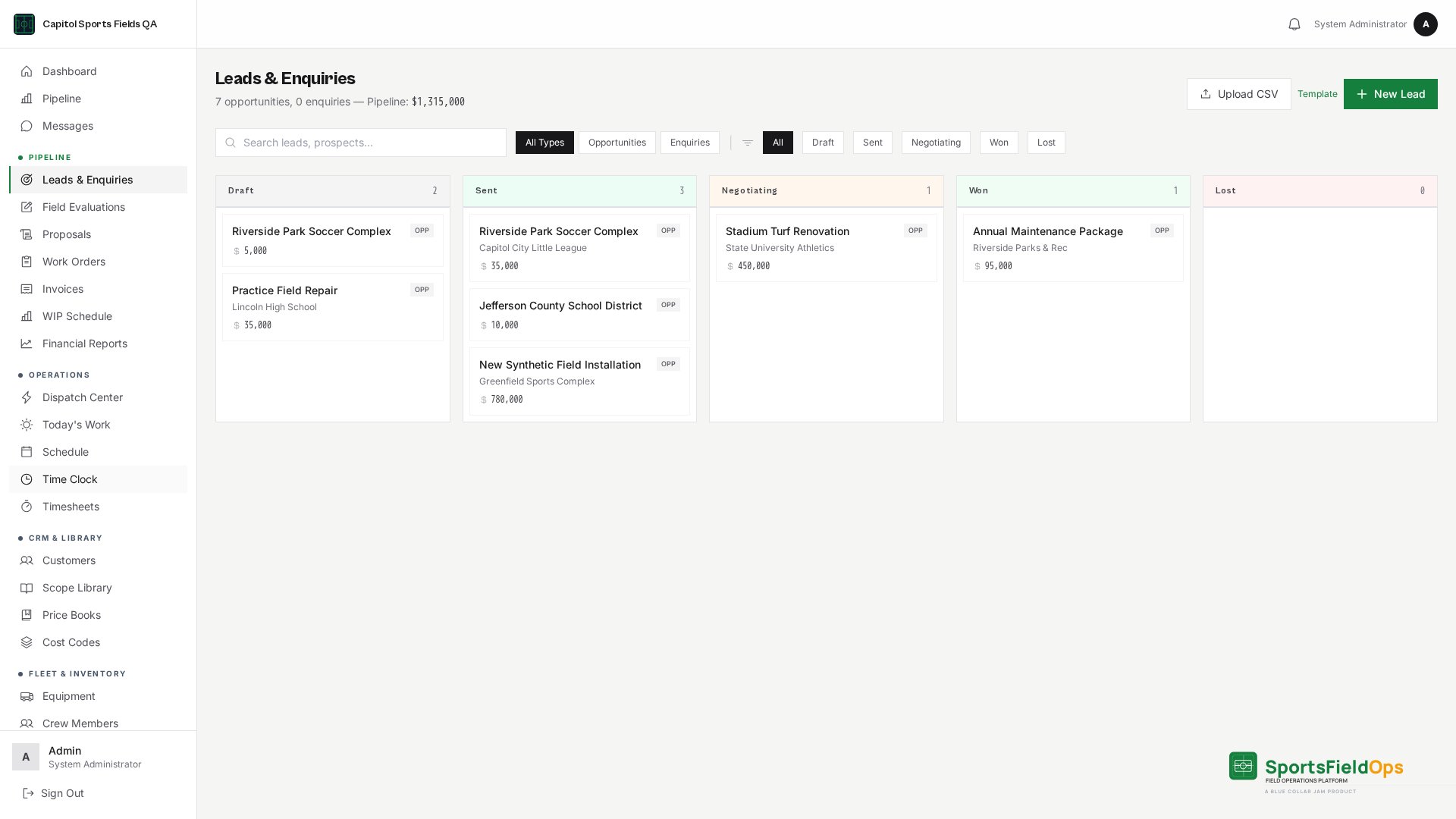Filter by Opportunities type

pyautogui.click(x=617, y=143)
